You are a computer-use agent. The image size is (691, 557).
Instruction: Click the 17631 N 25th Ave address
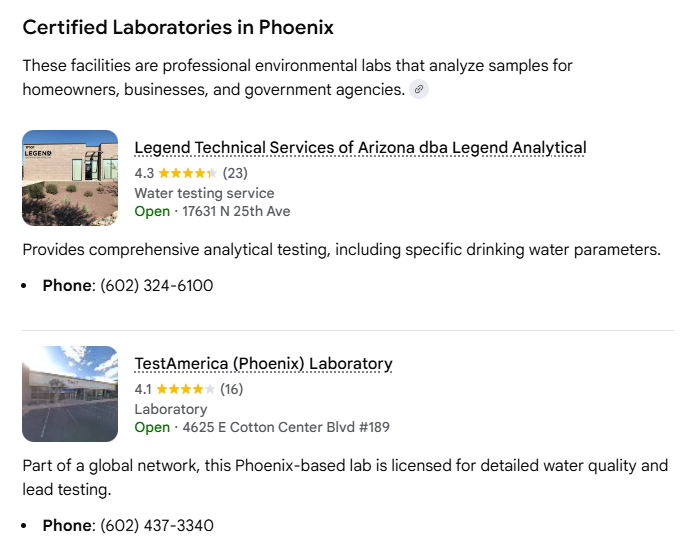pos(236,211)
